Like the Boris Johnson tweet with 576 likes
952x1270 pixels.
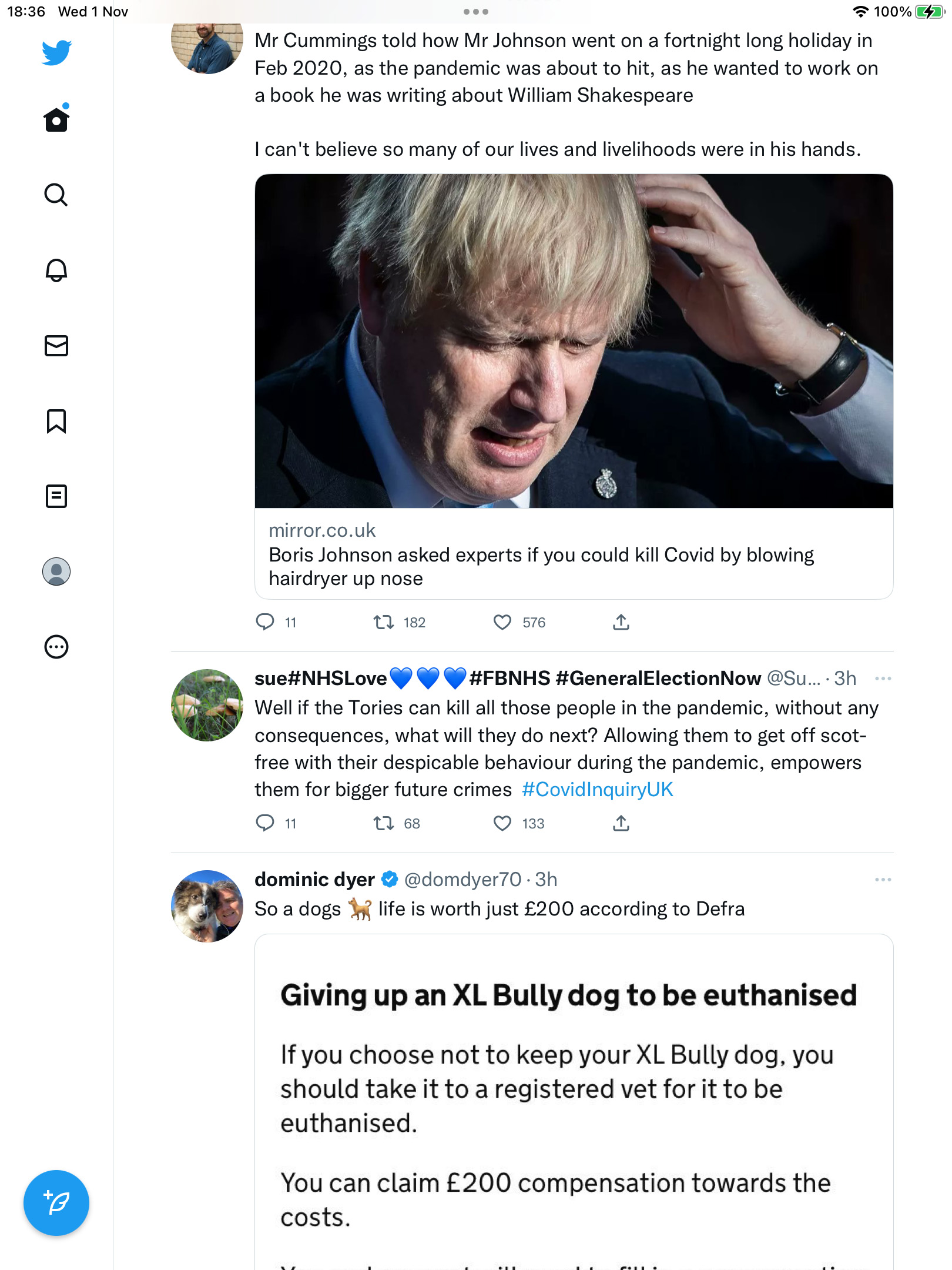502,622
